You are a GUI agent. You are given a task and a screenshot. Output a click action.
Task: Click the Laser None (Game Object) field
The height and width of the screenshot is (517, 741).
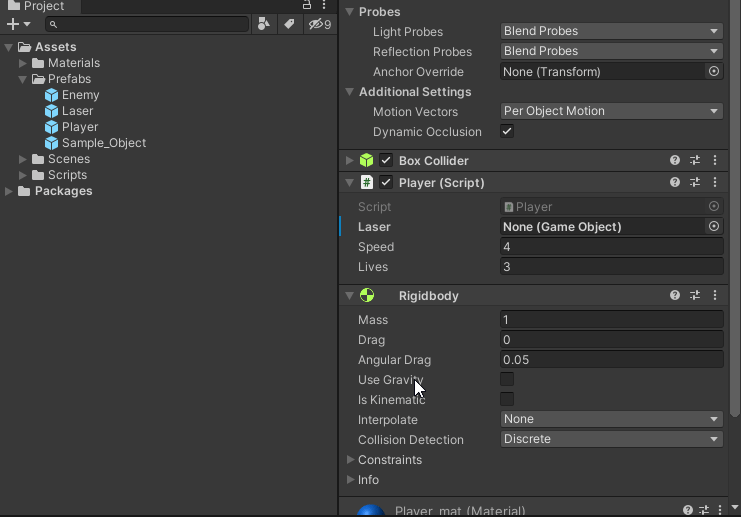click(603, 227)
